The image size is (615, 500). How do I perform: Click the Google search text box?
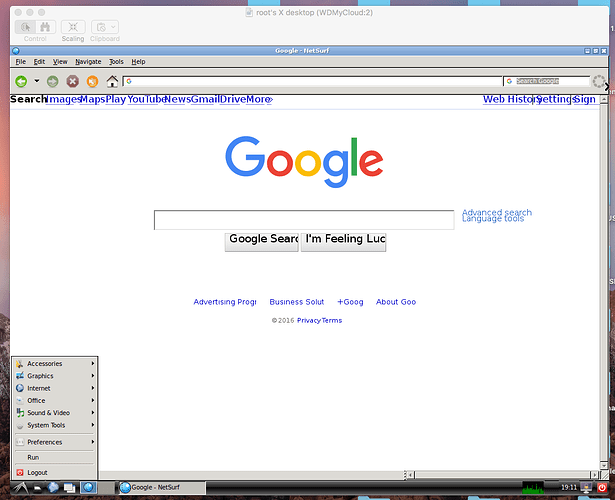pos(304,220)
